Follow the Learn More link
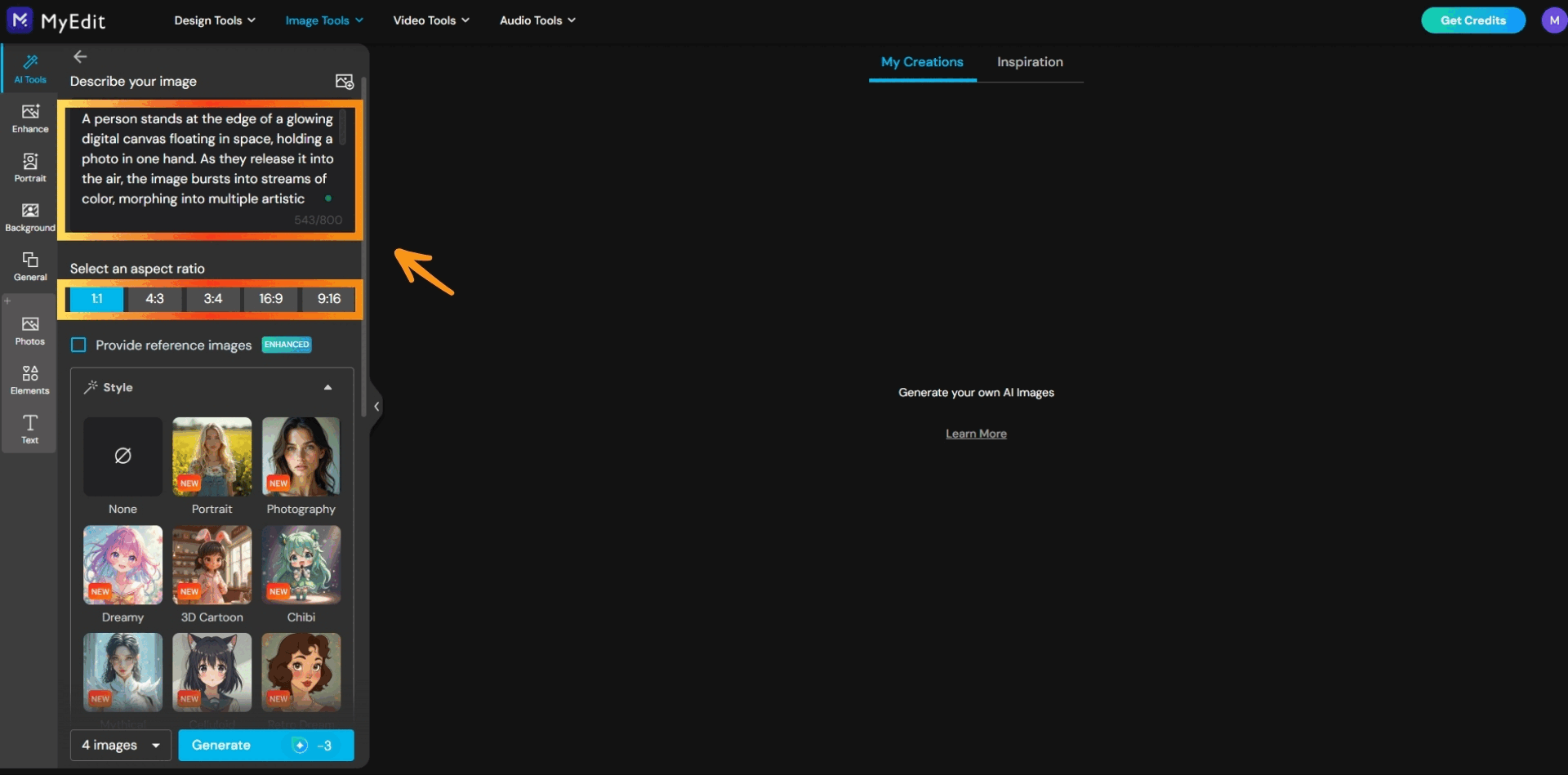The height and width of the screenshot is (775, 1568). pyautogui.click(x=976, y=434)
